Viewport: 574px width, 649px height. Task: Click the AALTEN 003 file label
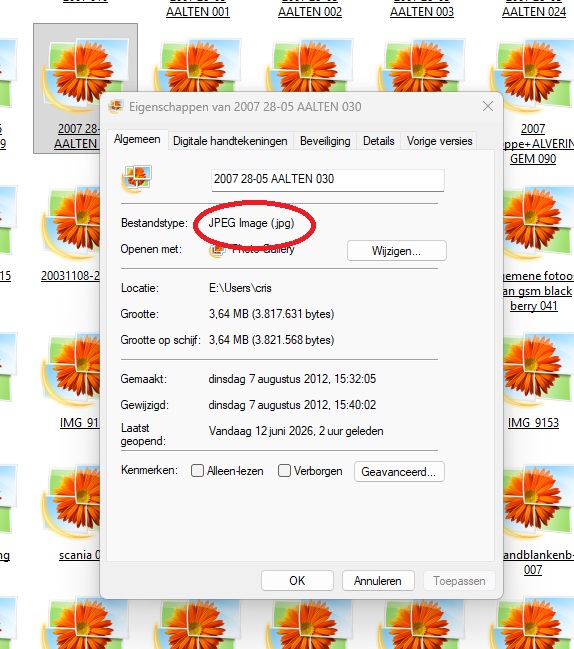point(422,12)
